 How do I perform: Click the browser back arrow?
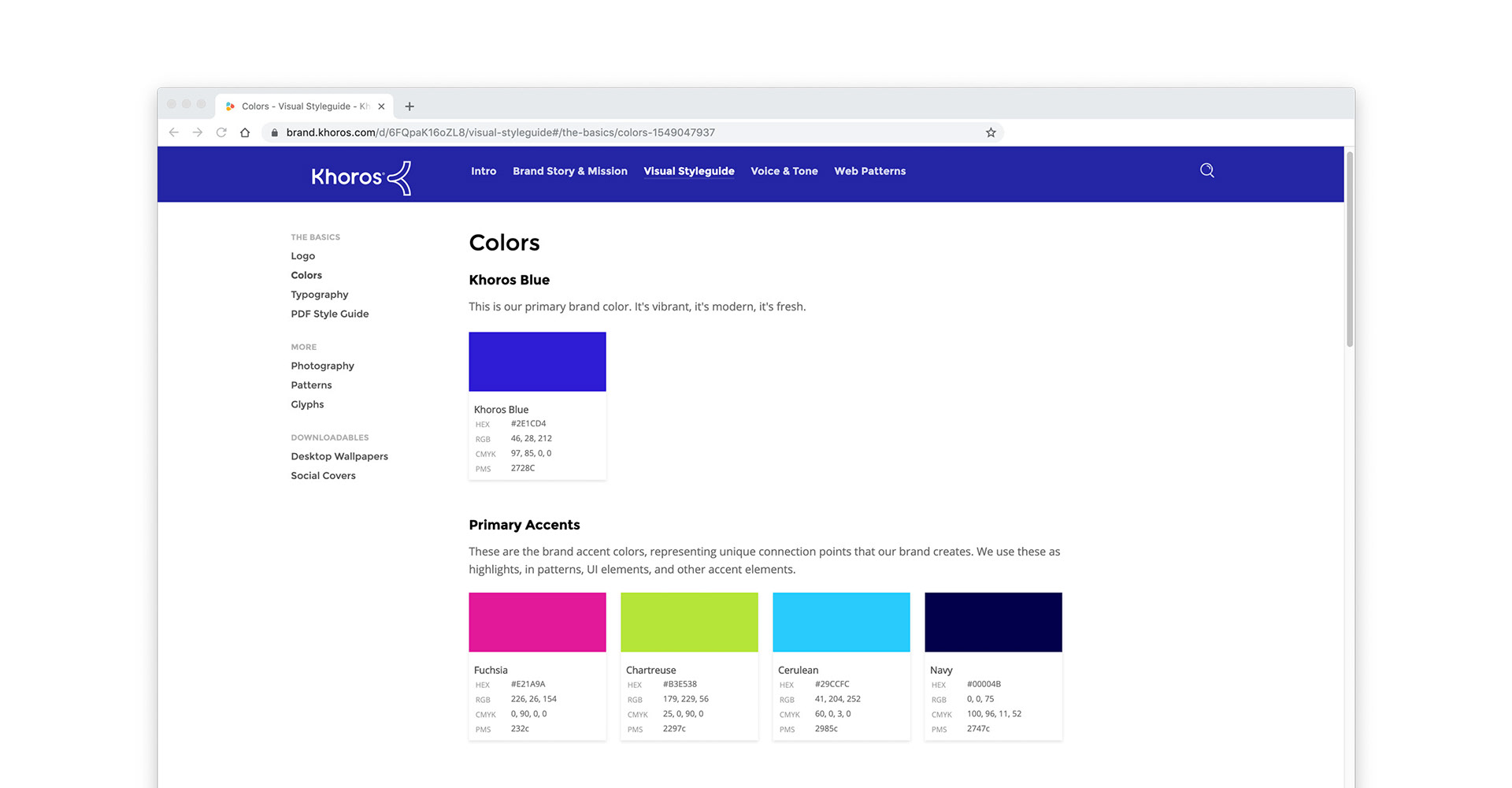[174, 132]
